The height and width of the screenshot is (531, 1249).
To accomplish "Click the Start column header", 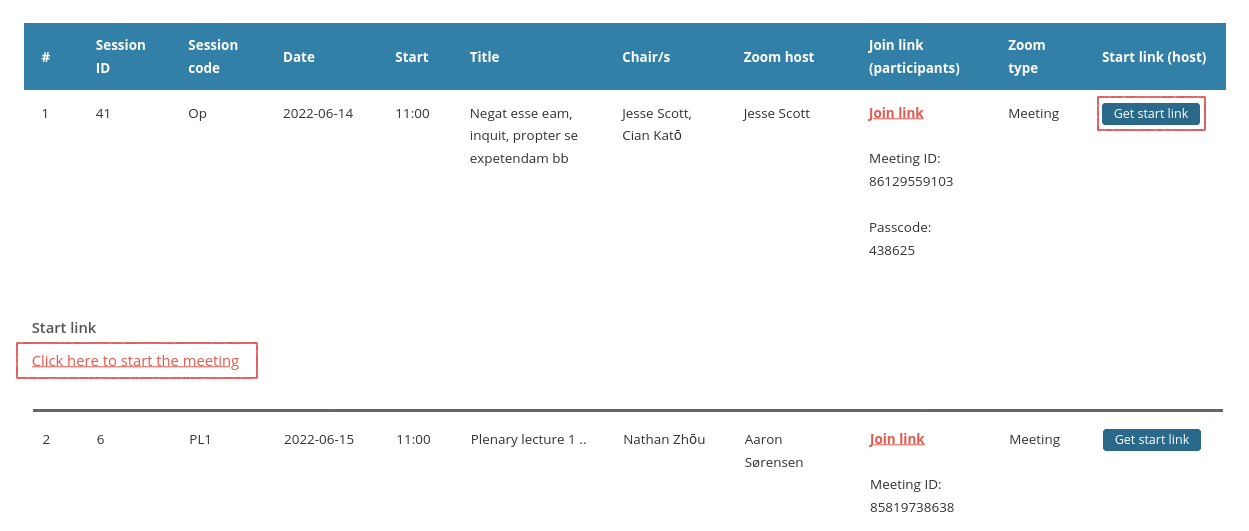I will point(411,57).
